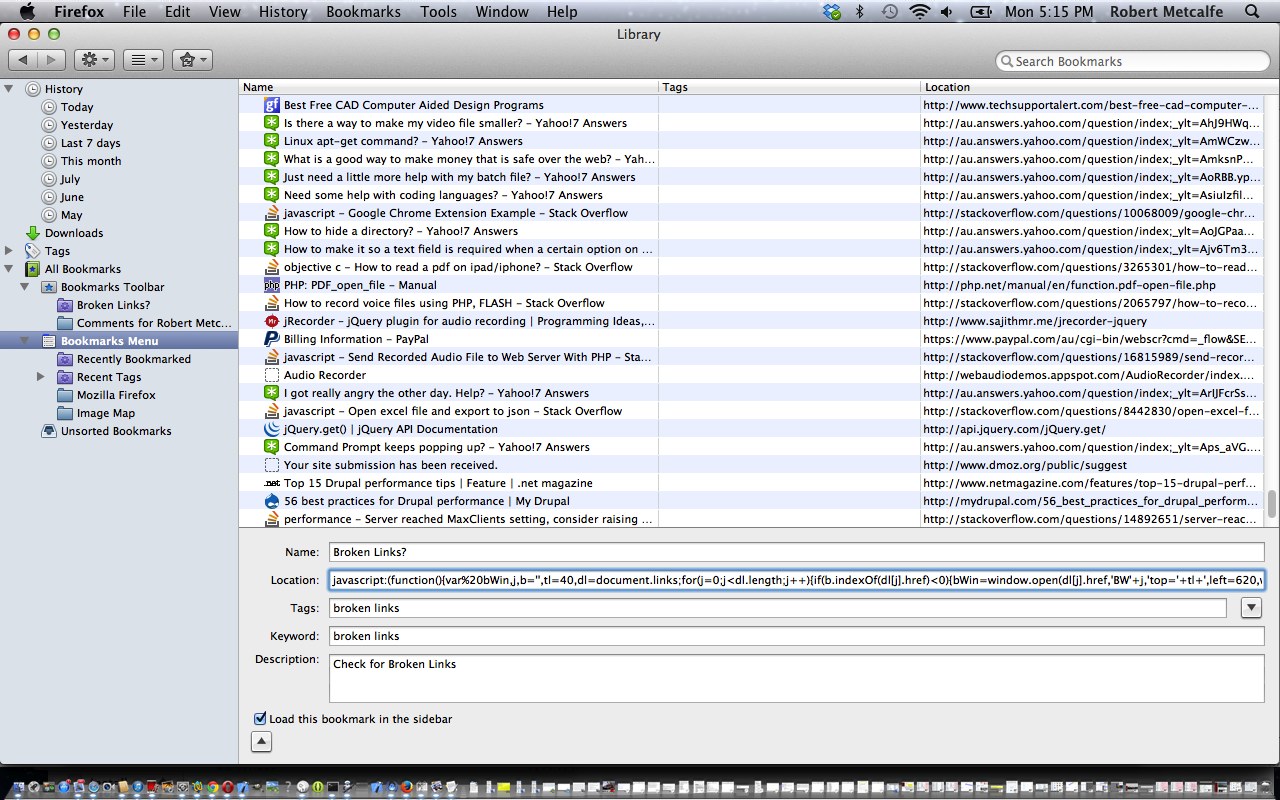Click the Tags field 'broken links'
The width and height of the screenshot is (1280, 800).
coord(778,608)
